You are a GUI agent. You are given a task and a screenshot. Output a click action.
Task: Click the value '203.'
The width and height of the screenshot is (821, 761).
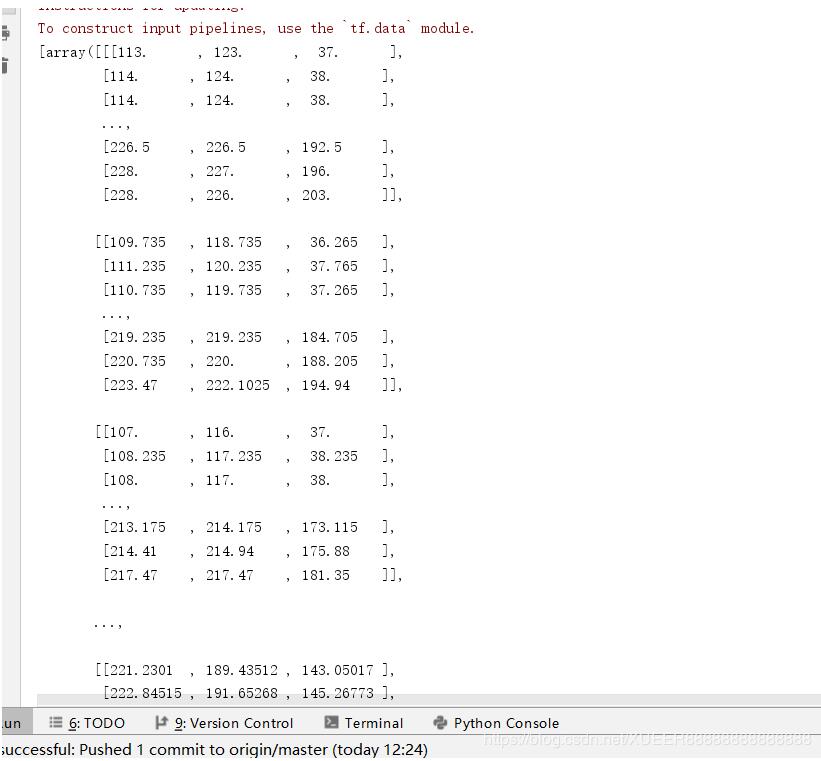tap(316, 195)
